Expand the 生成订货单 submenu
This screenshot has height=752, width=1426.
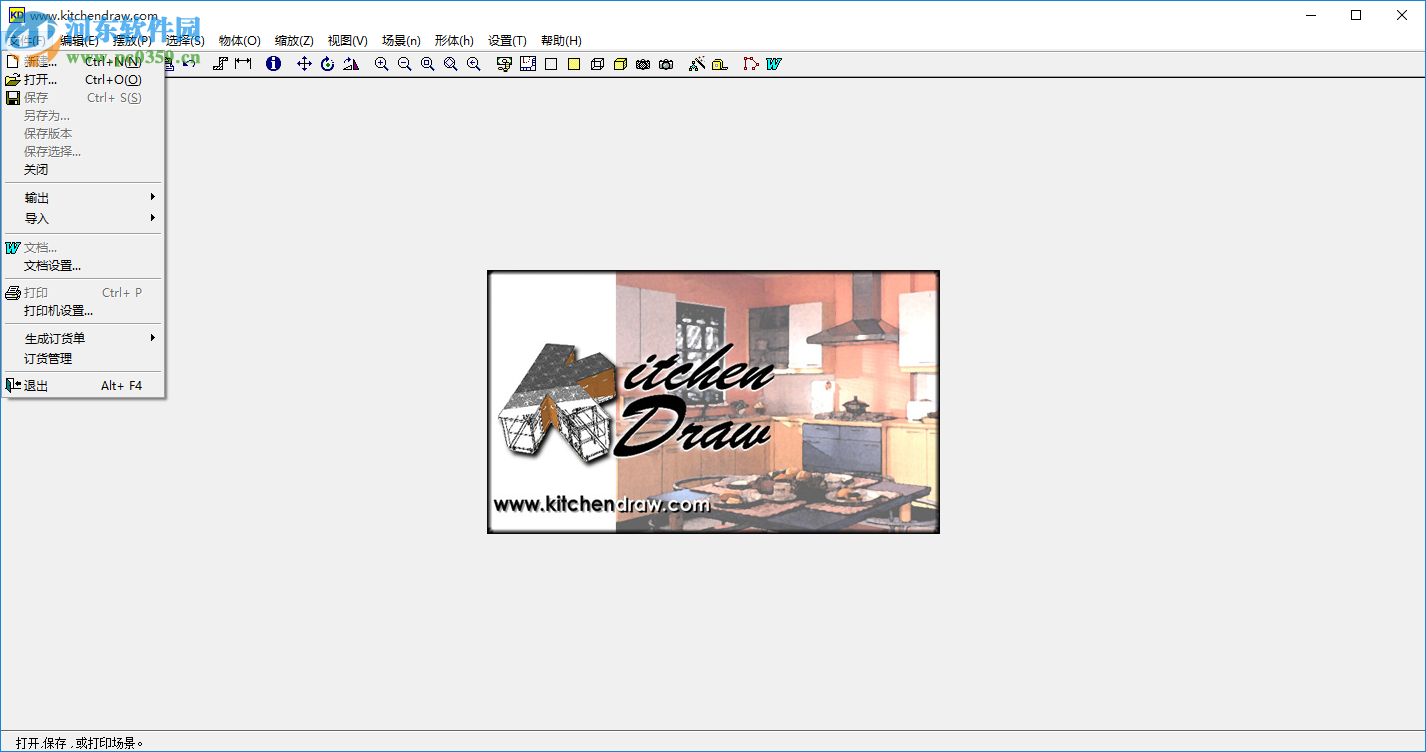coord(84,338)
